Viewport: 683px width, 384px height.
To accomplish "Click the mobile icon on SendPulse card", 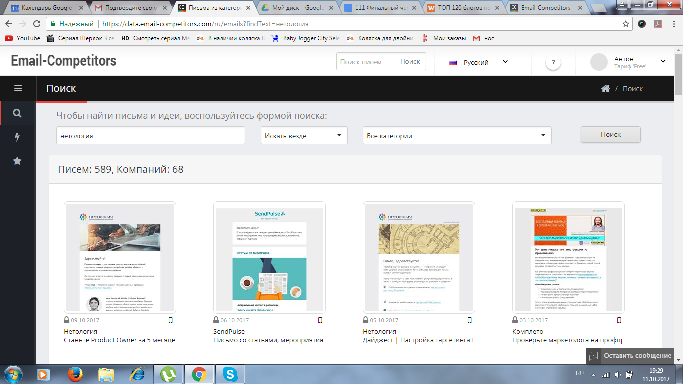I will click(320, 320).
